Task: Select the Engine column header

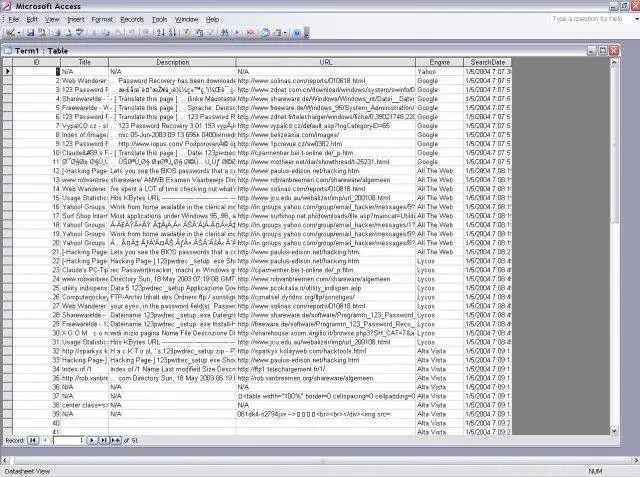Action: (440, 62)
